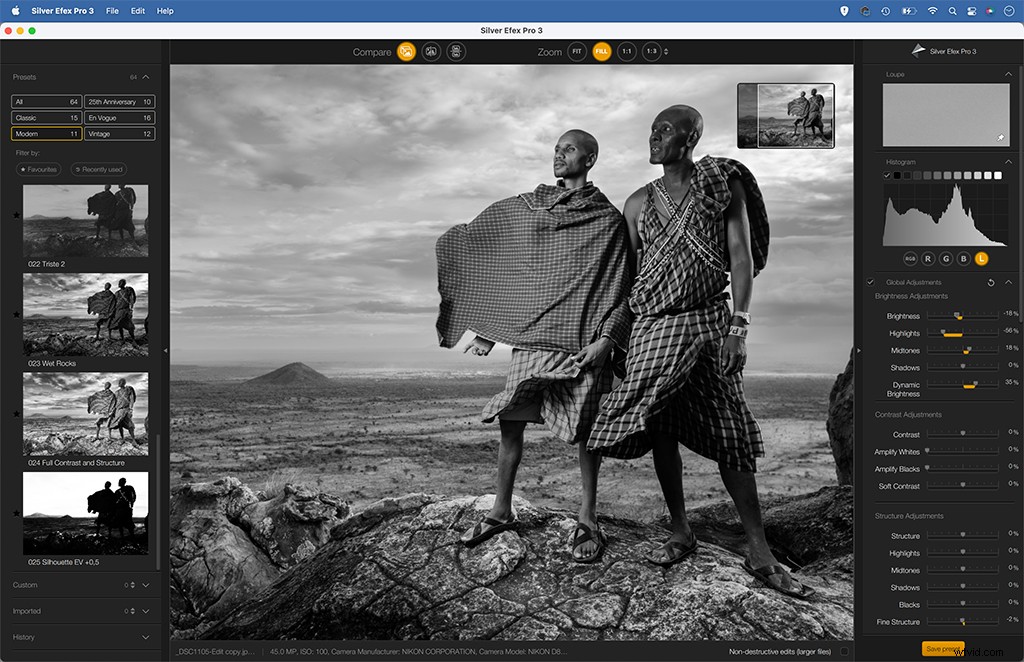Select the Green channel histogram icon

[x=945, y=258]
